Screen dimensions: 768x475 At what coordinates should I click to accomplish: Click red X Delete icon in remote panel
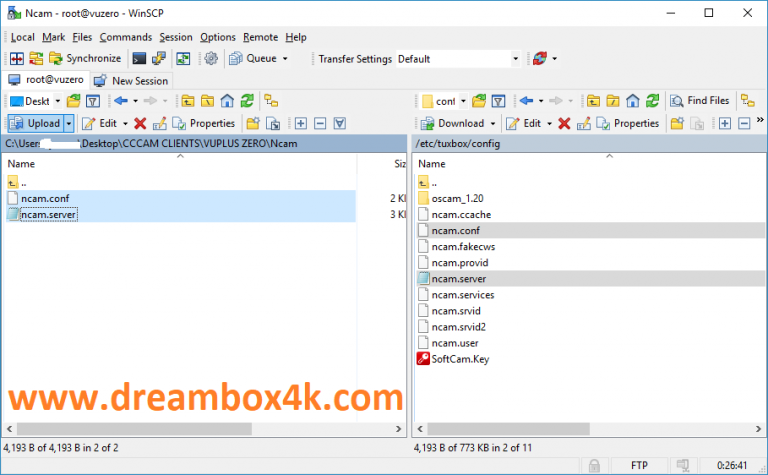coord(564,123)
